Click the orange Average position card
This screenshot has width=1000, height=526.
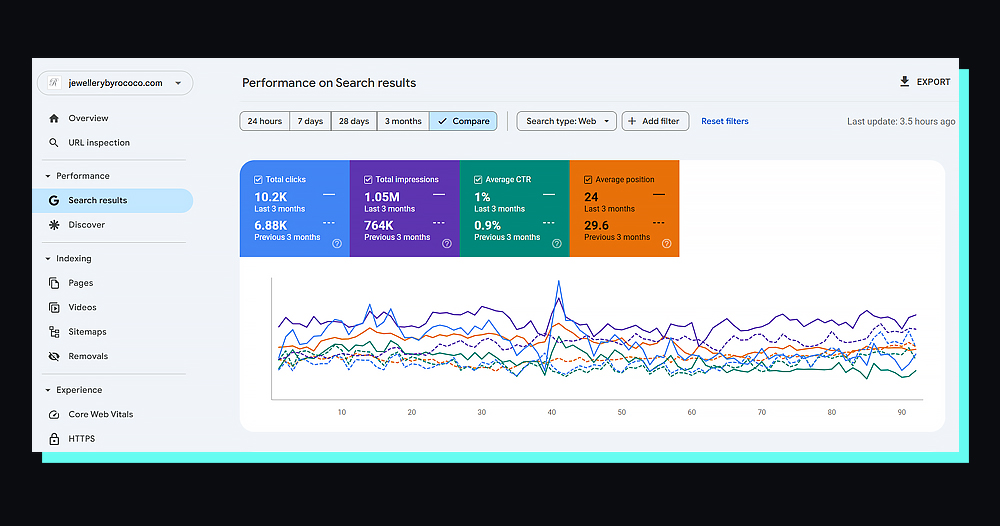pyautogui.click(x=624, y=208)
